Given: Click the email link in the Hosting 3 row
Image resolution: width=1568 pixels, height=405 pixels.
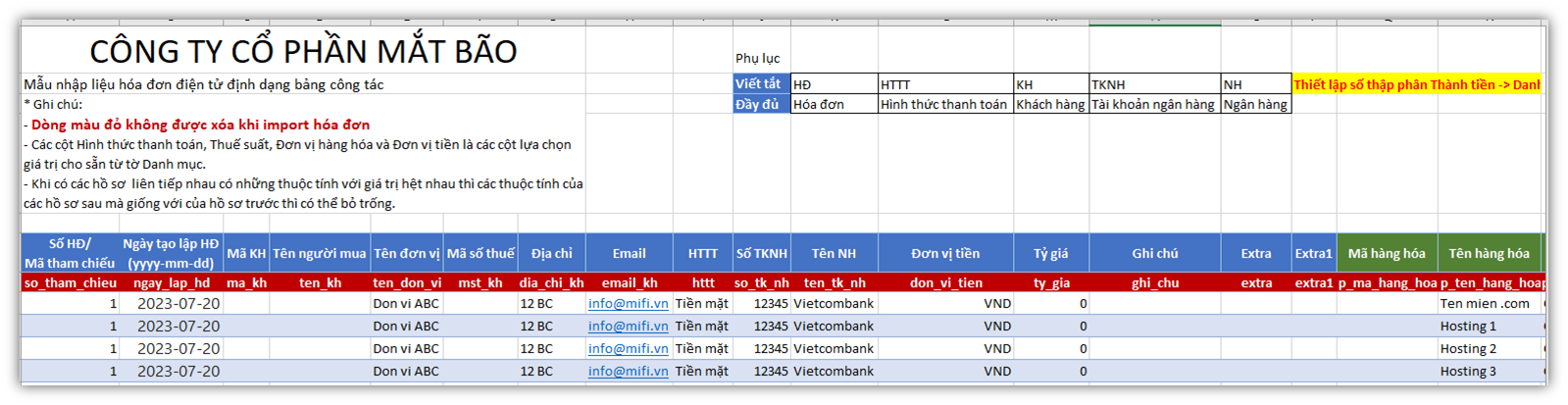Looking at the screenshot, I should click(628, 372).
